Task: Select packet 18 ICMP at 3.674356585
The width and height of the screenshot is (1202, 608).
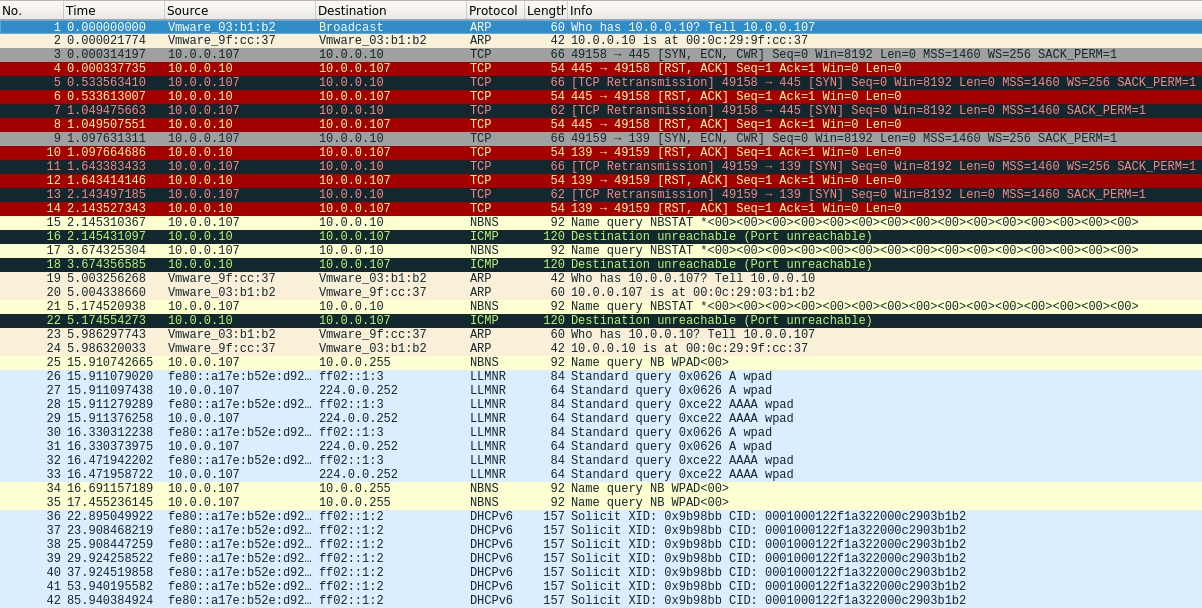Action: pyautogui.click(x=601, y=265)
